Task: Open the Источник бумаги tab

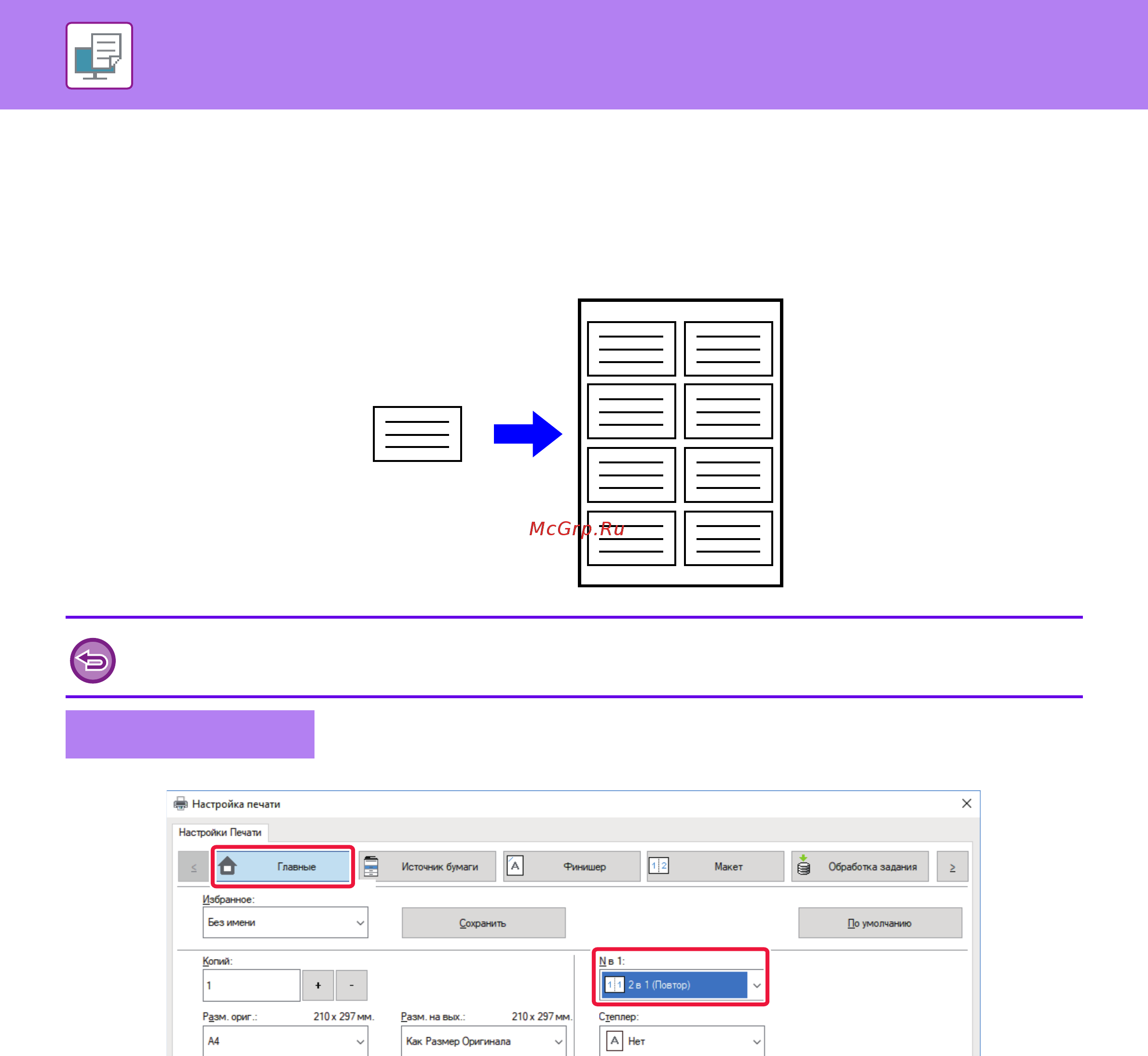Action: pyautogui.click(x=428, y=866)
